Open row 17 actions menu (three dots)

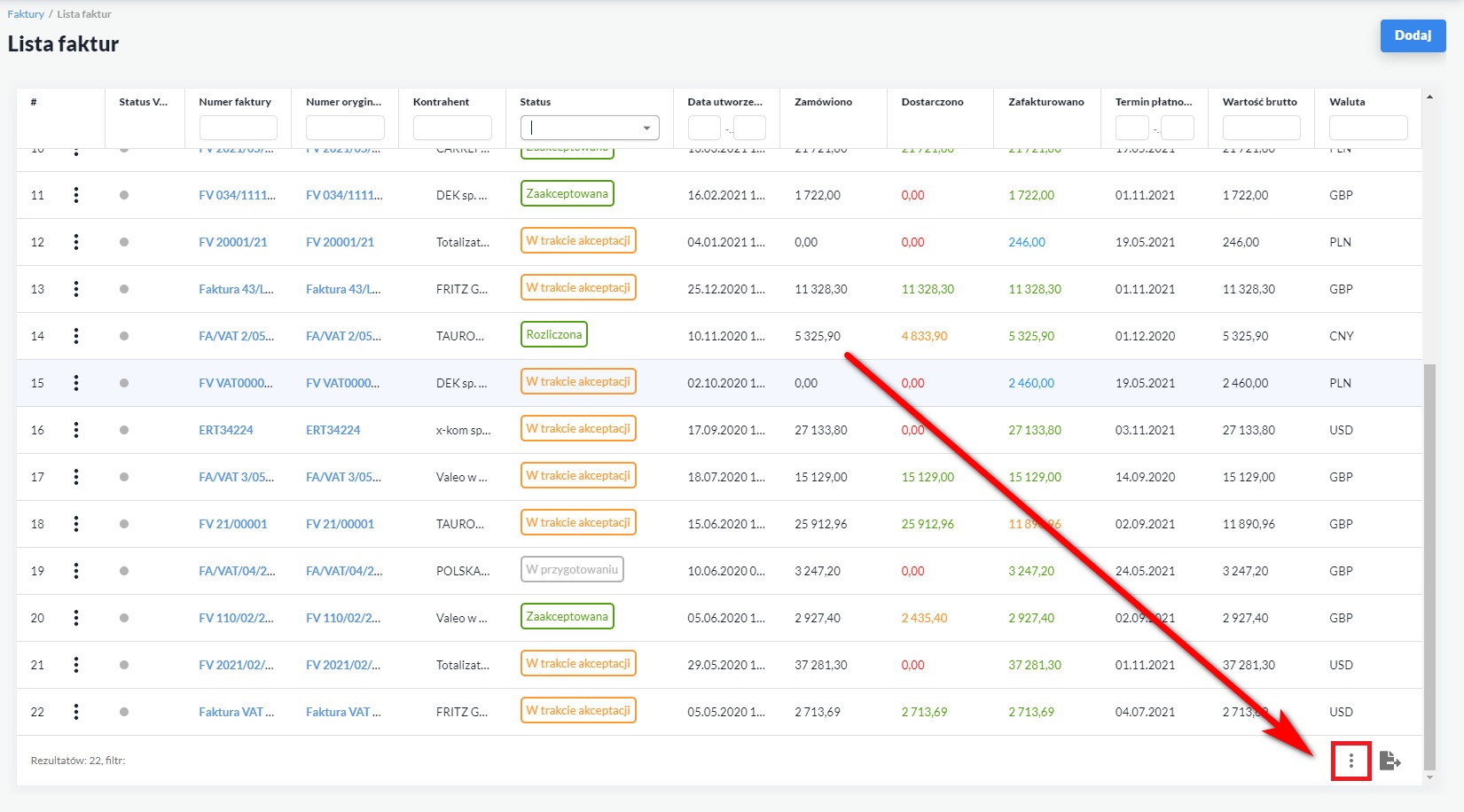point(76,477)
